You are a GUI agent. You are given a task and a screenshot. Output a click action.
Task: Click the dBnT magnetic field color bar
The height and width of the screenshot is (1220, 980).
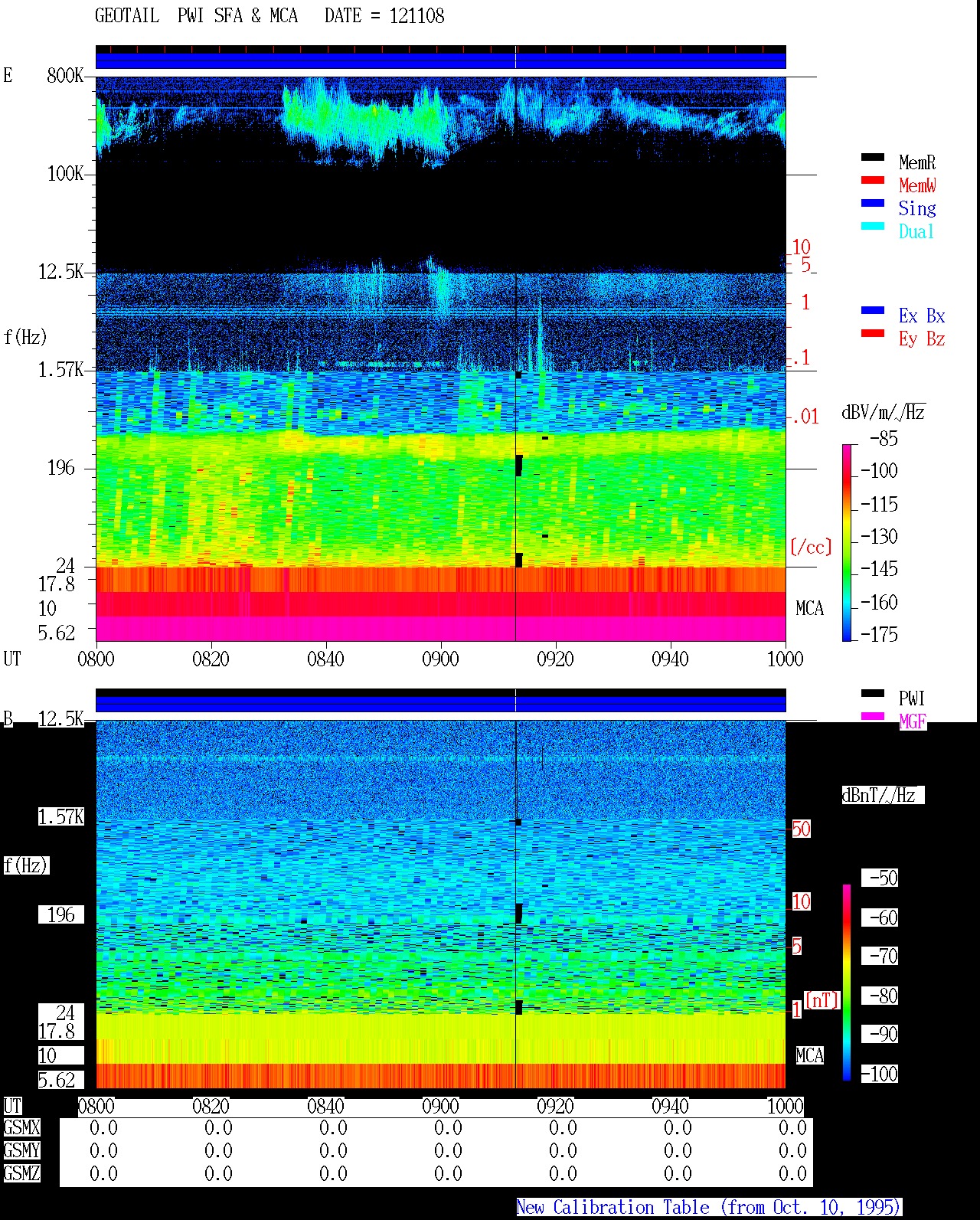847,983
